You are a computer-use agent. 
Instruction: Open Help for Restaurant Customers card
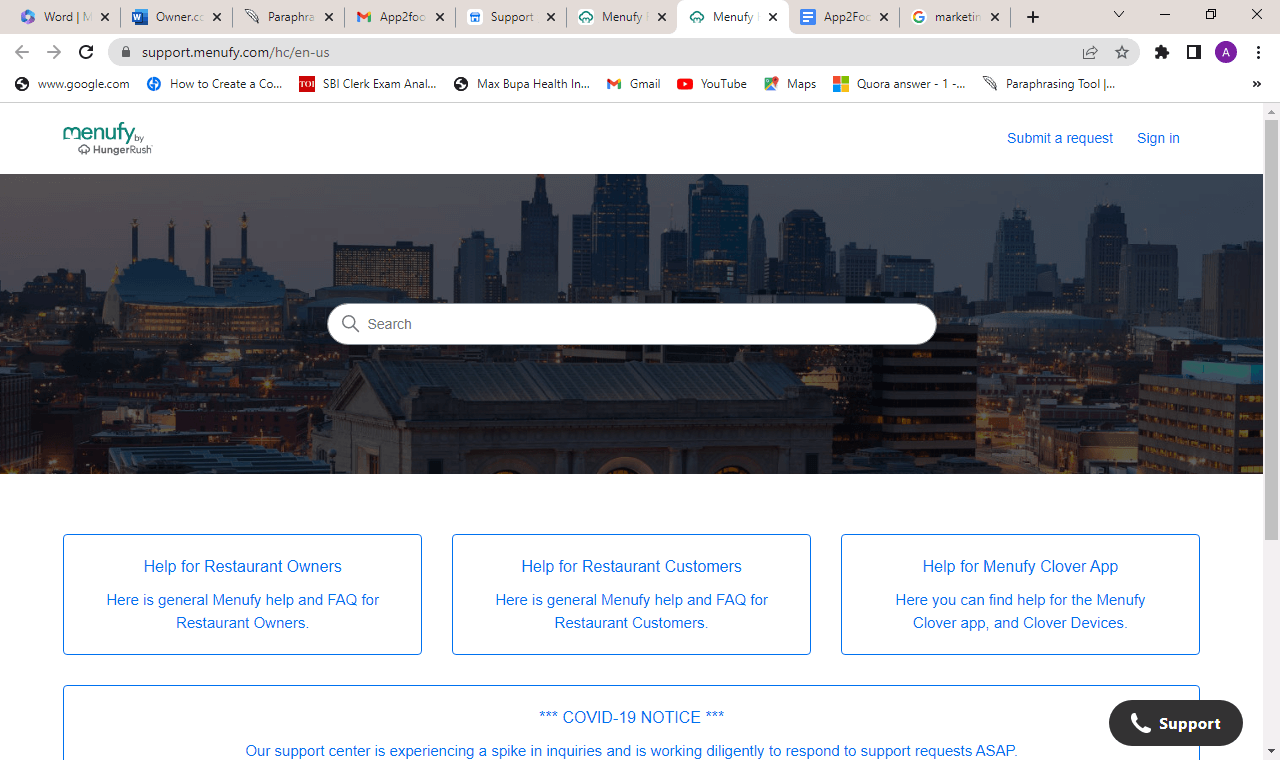[631, 594]
